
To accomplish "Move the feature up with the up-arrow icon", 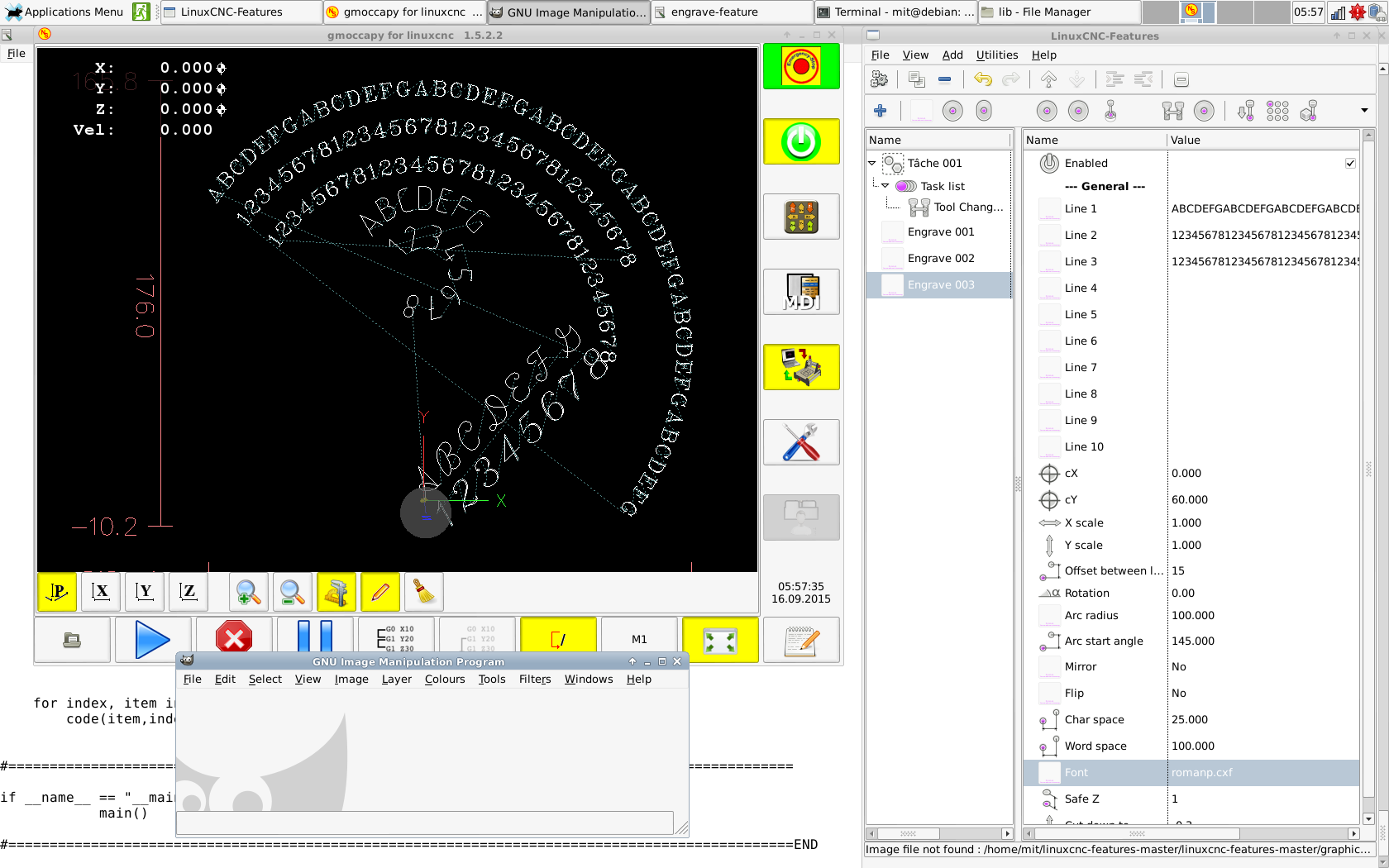I will click(x=1048, y=79).
